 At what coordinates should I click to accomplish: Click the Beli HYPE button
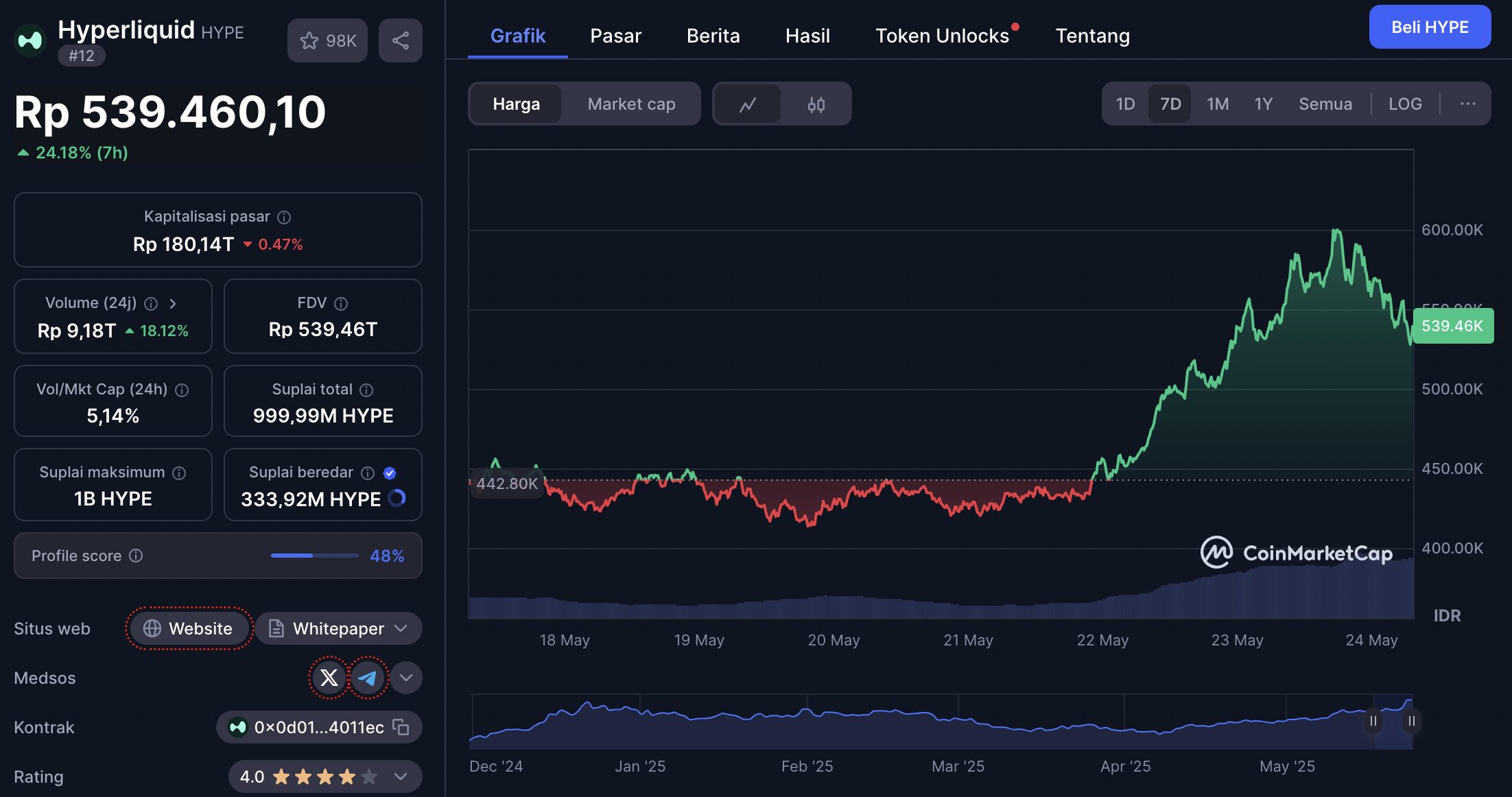1430,27
